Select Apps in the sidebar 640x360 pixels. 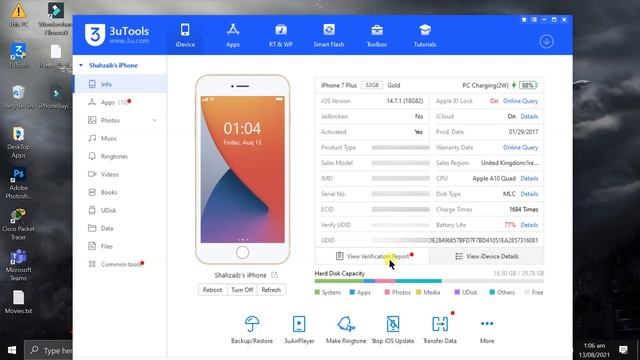(x=120, y=102)
